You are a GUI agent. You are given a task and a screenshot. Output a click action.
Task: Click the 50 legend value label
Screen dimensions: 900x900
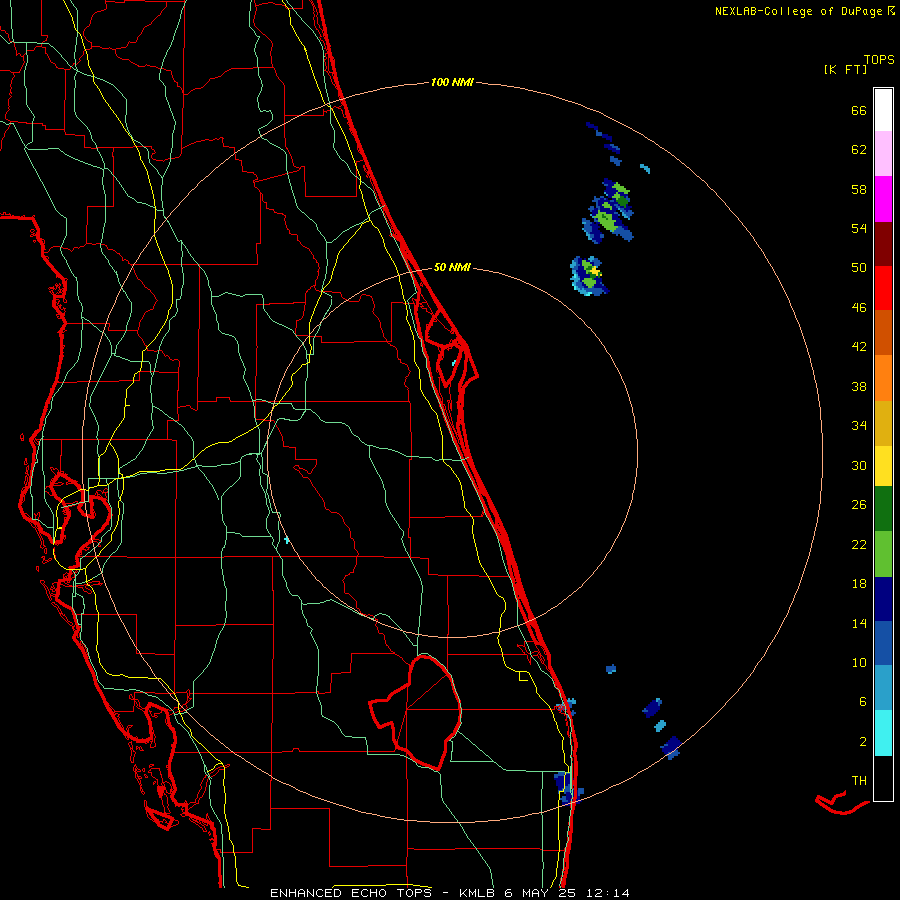859,267
